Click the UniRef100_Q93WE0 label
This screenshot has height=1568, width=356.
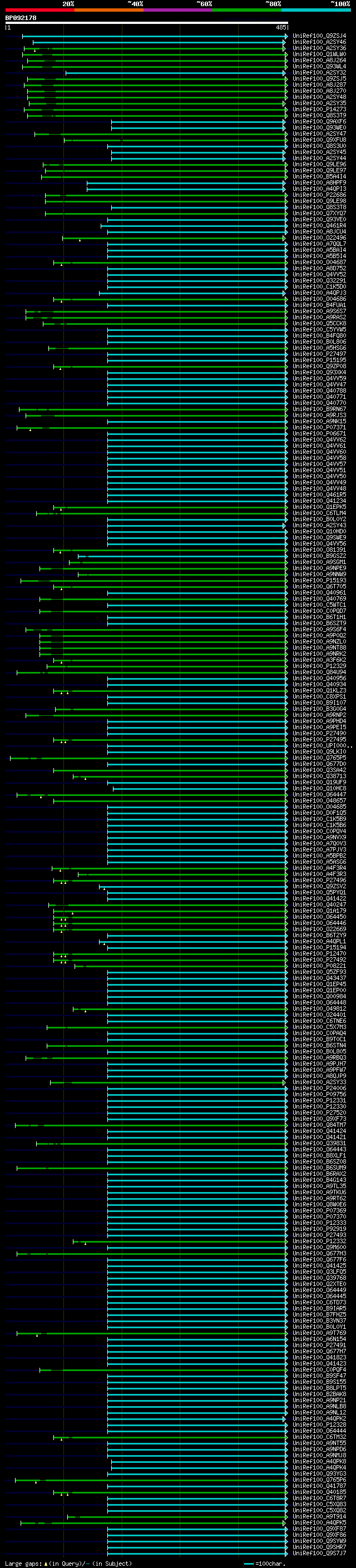(319, 128)
